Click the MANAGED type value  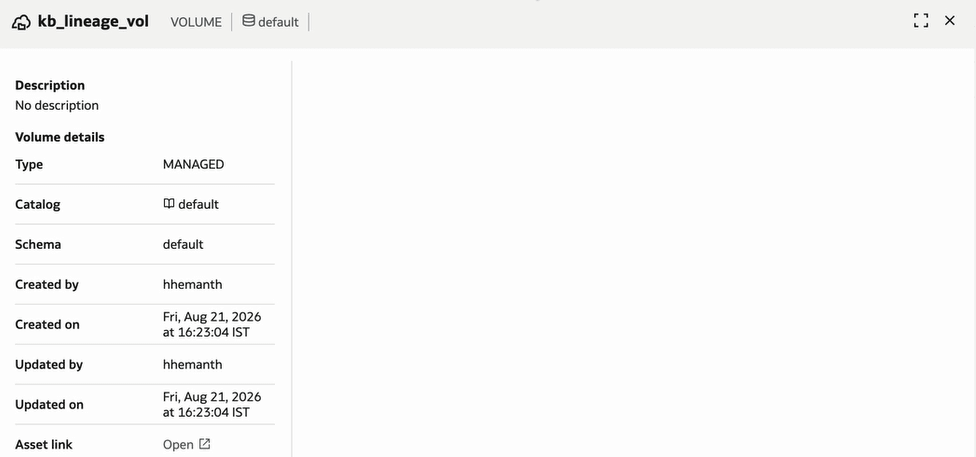[194, 164]
